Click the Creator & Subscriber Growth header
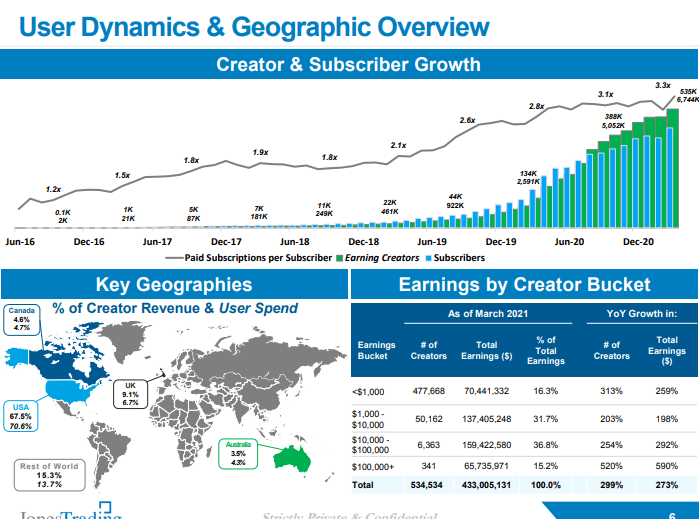Viewport: 699px width, 519px height. 349,65
